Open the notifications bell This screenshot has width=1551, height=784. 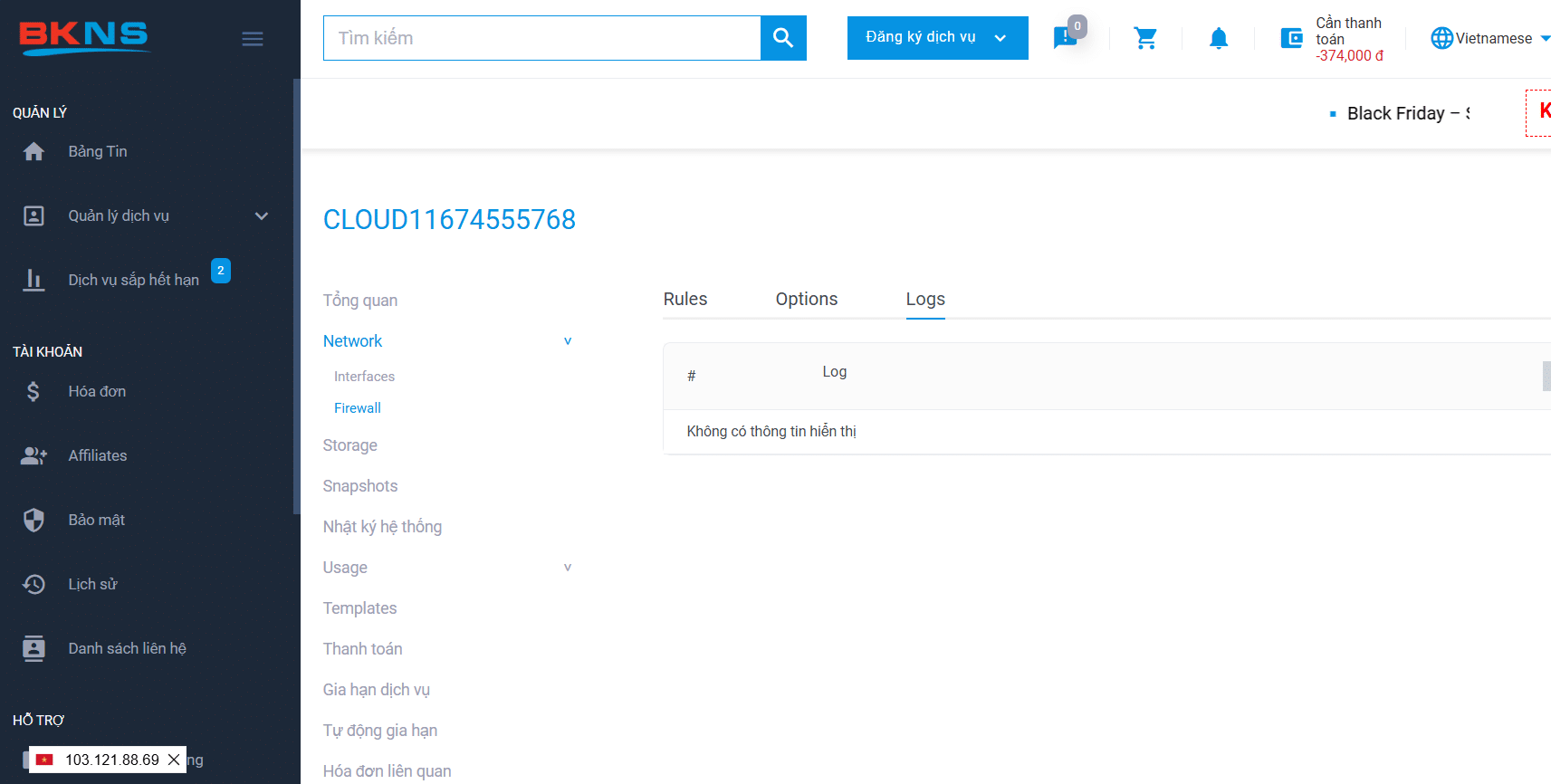[1219, 38]
